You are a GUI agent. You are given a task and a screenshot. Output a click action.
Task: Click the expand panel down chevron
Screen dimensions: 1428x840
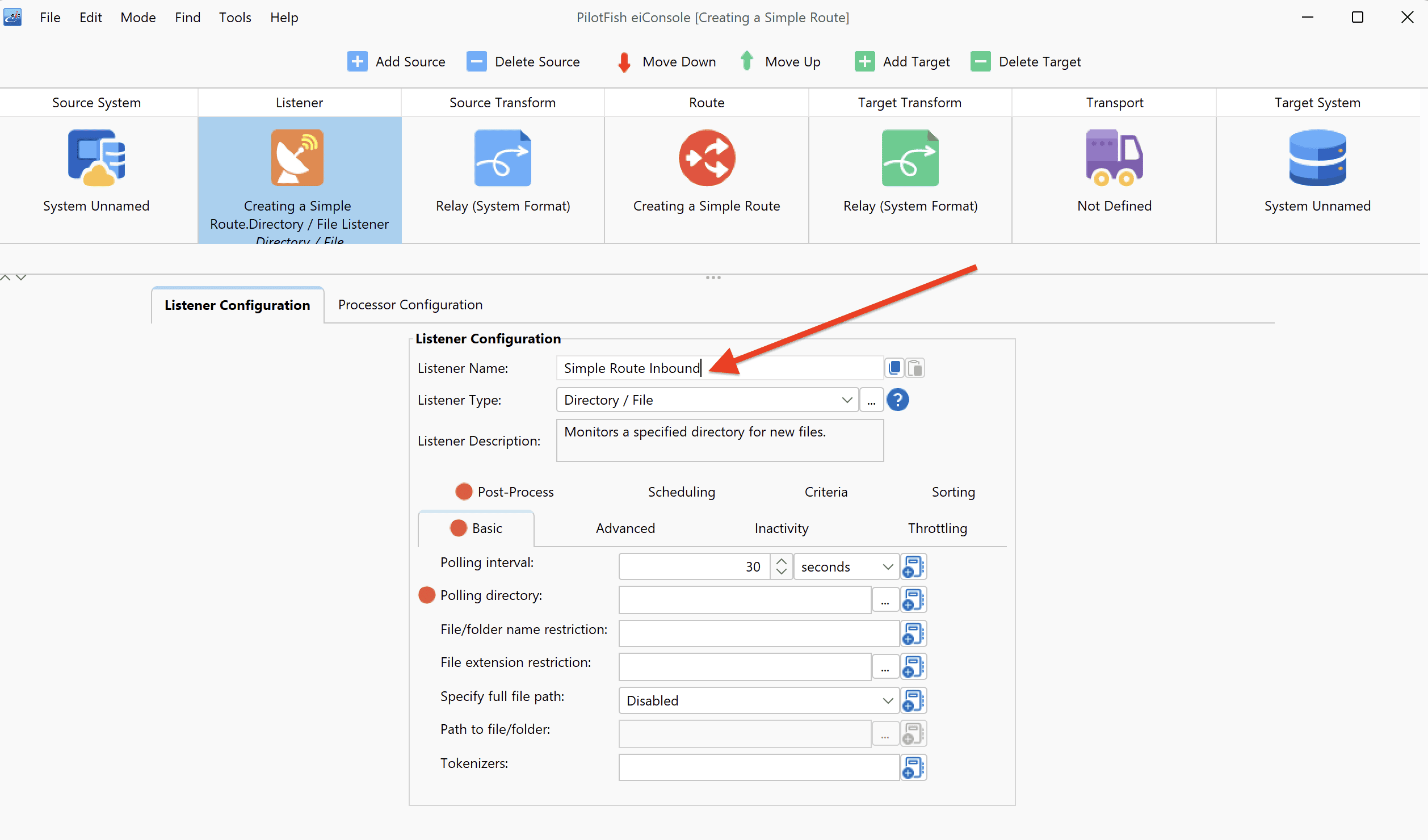pyautogui.click(x=21, y=278)
